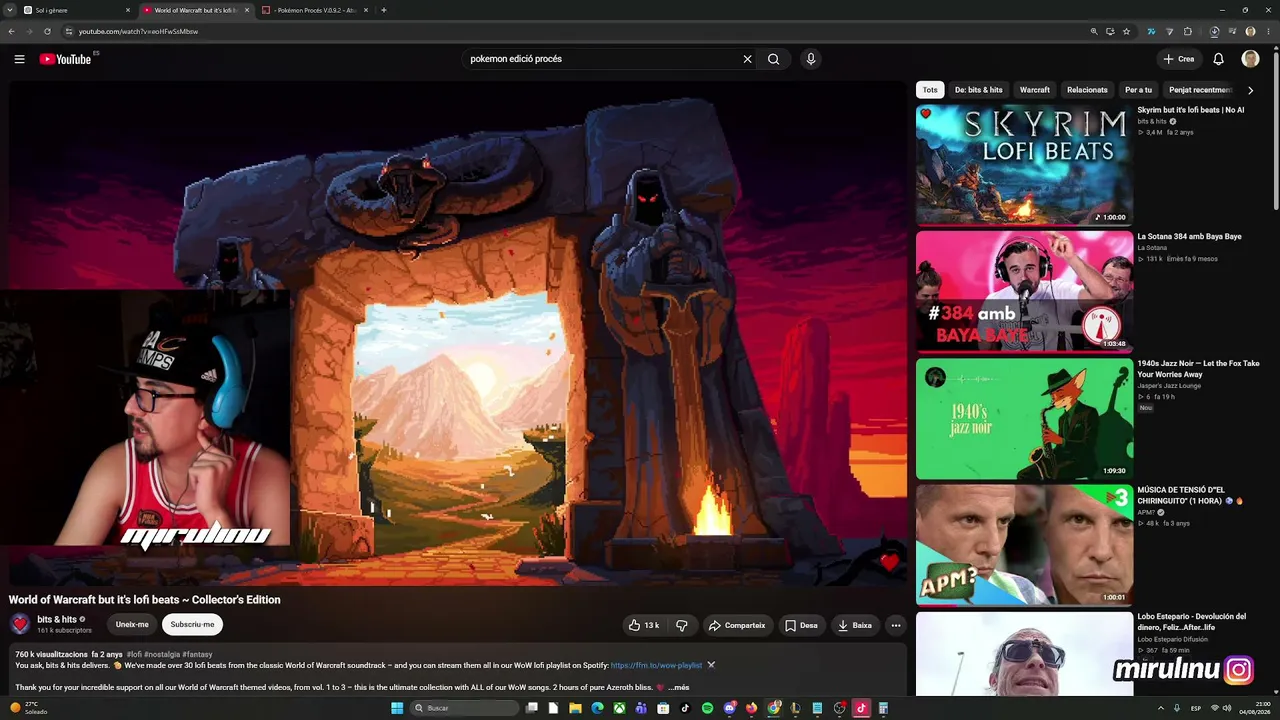Open the bits & hits channel name link

(57, 619)
